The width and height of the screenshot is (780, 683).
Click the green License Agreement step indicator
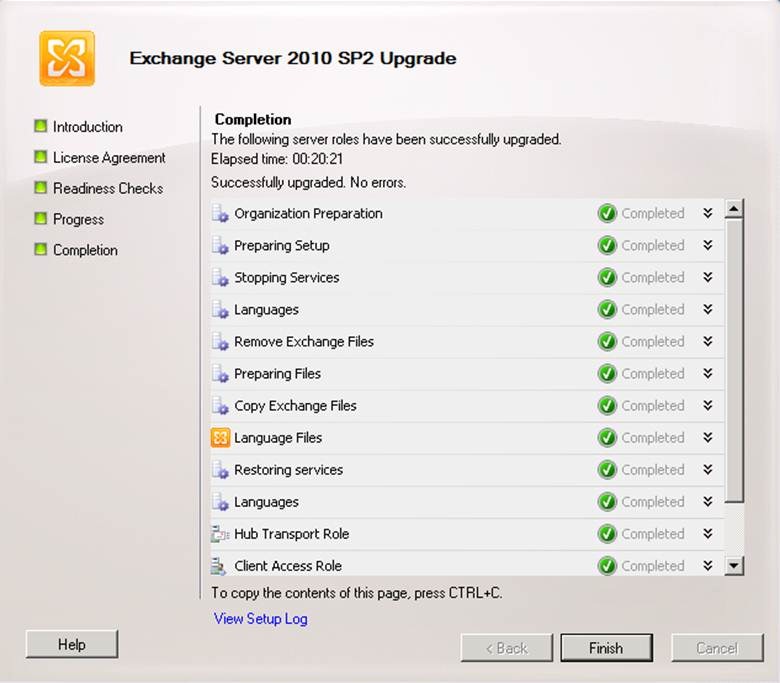40,157
